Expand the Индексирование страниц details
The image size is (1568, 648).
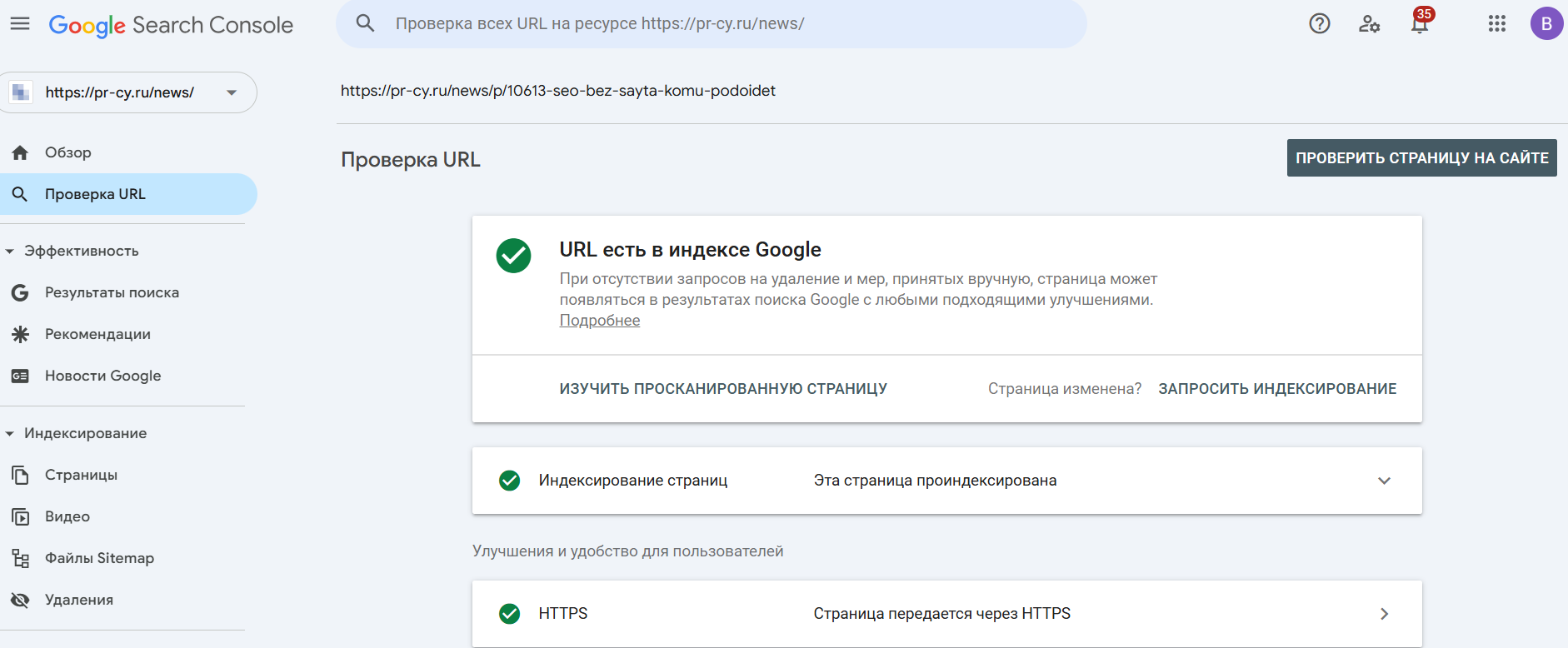(x=1384, y=481)
